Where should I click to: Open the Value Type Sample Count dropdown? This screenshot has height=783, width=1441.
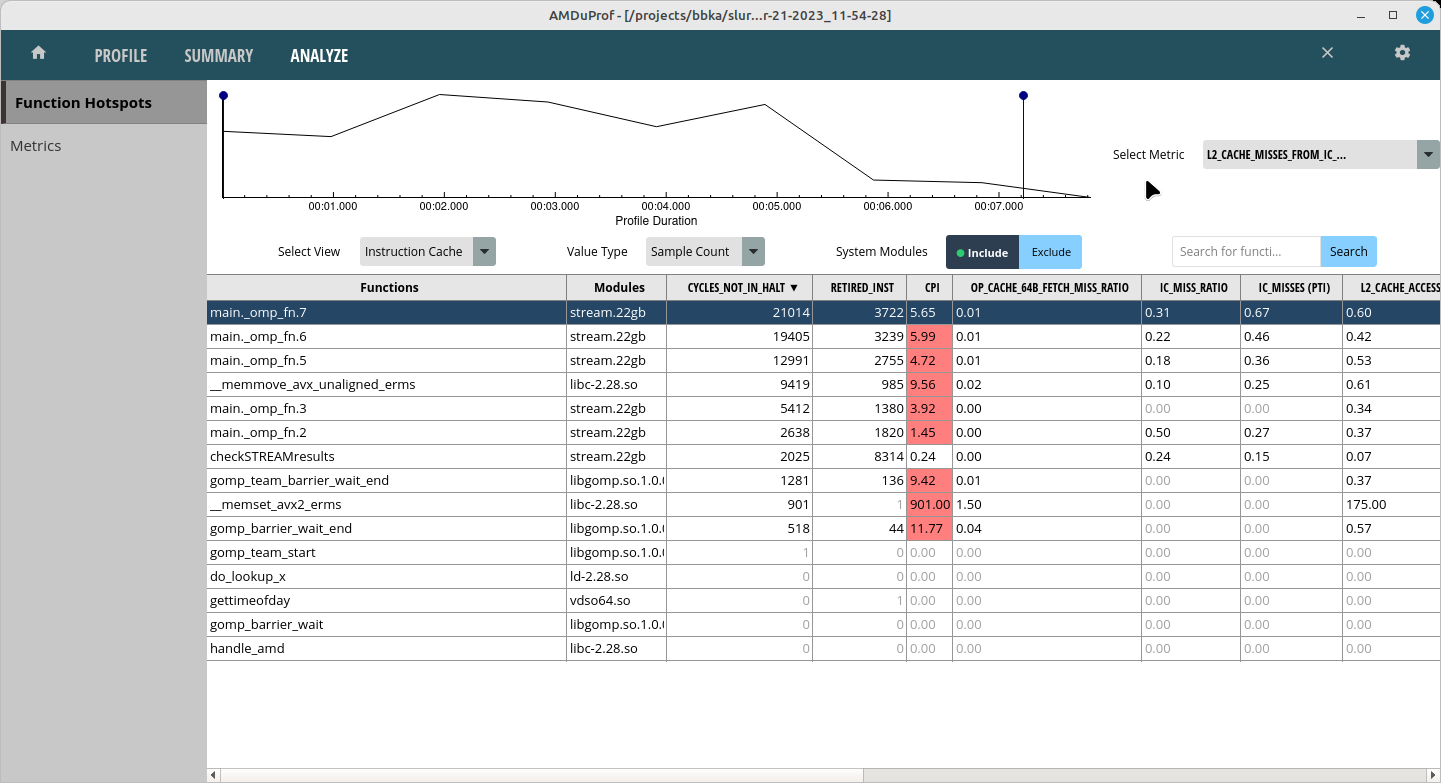point(753,252)
